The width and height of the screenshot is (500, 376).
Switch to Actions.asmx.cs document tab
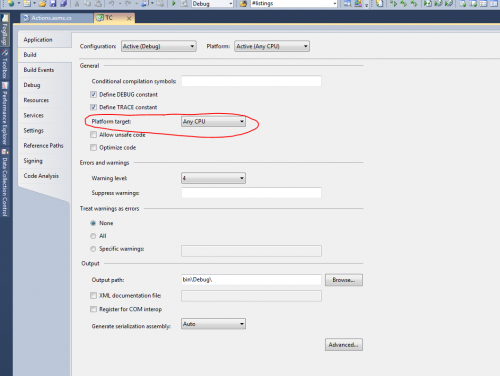click(x=57, y=18)
